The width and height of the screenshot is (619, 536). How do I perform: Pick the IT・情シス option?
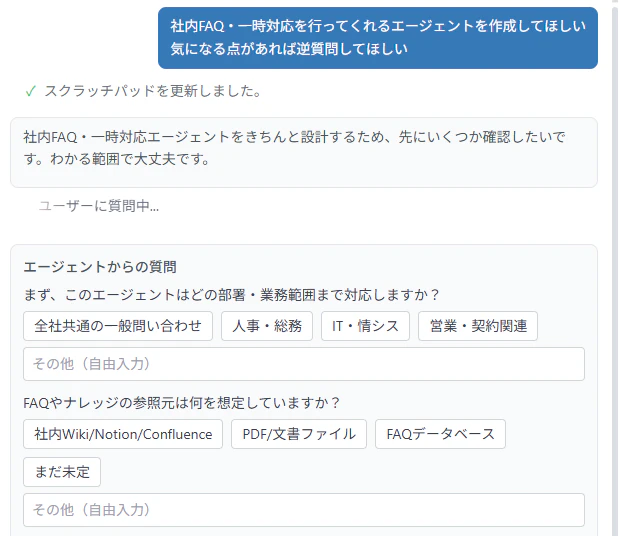(365, 326)
